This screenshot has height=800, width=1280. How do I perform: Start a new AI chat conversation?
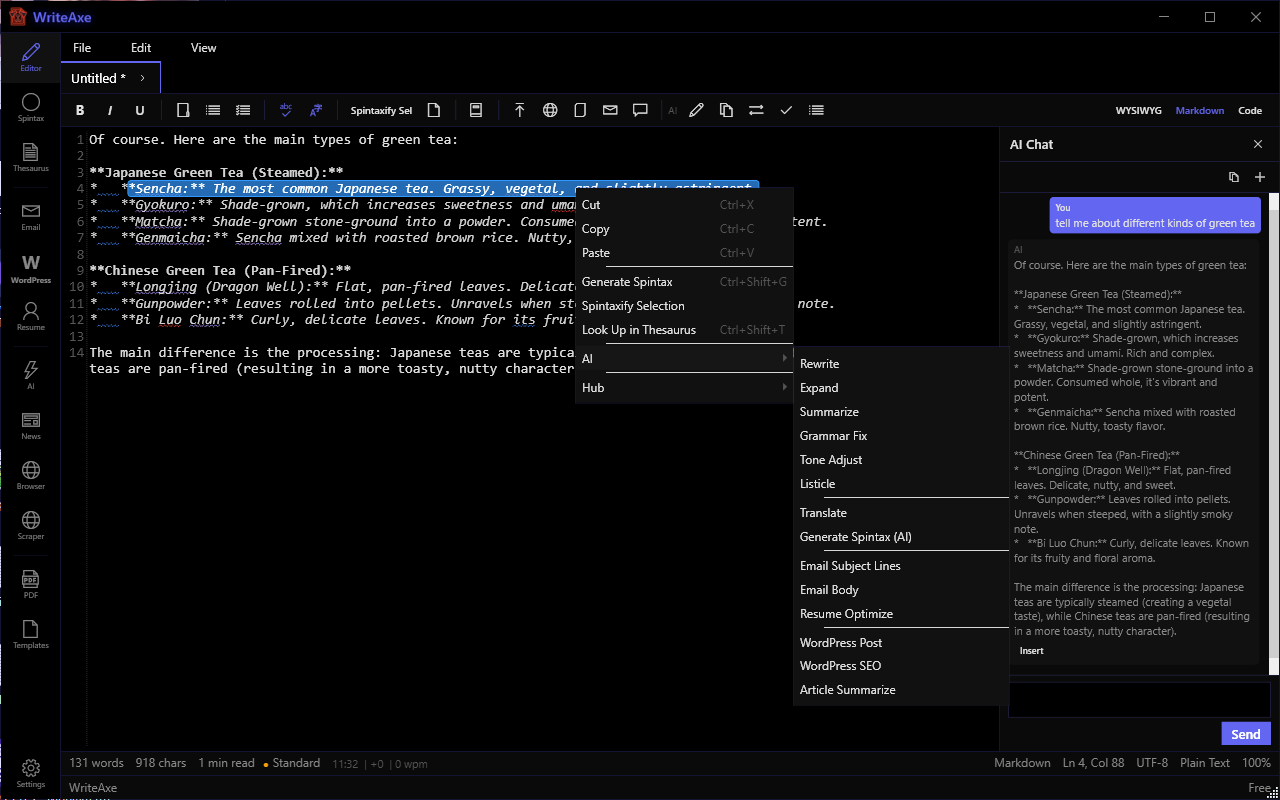tap(1260, 177)
